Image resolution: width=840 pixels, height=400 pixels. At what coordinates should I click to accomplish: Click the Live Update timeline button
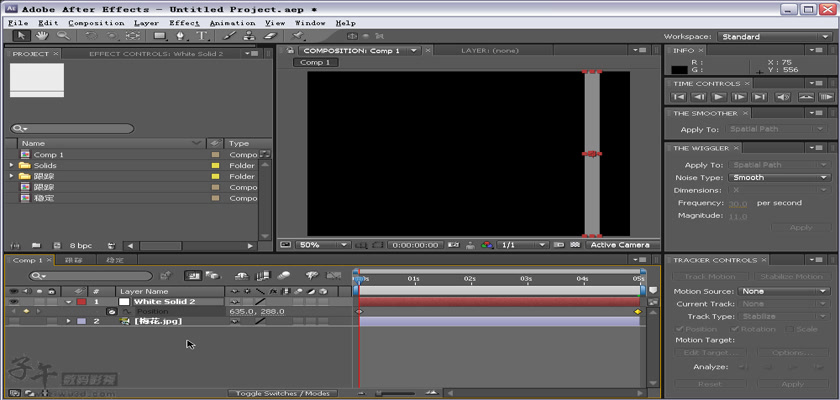(193, 276)
